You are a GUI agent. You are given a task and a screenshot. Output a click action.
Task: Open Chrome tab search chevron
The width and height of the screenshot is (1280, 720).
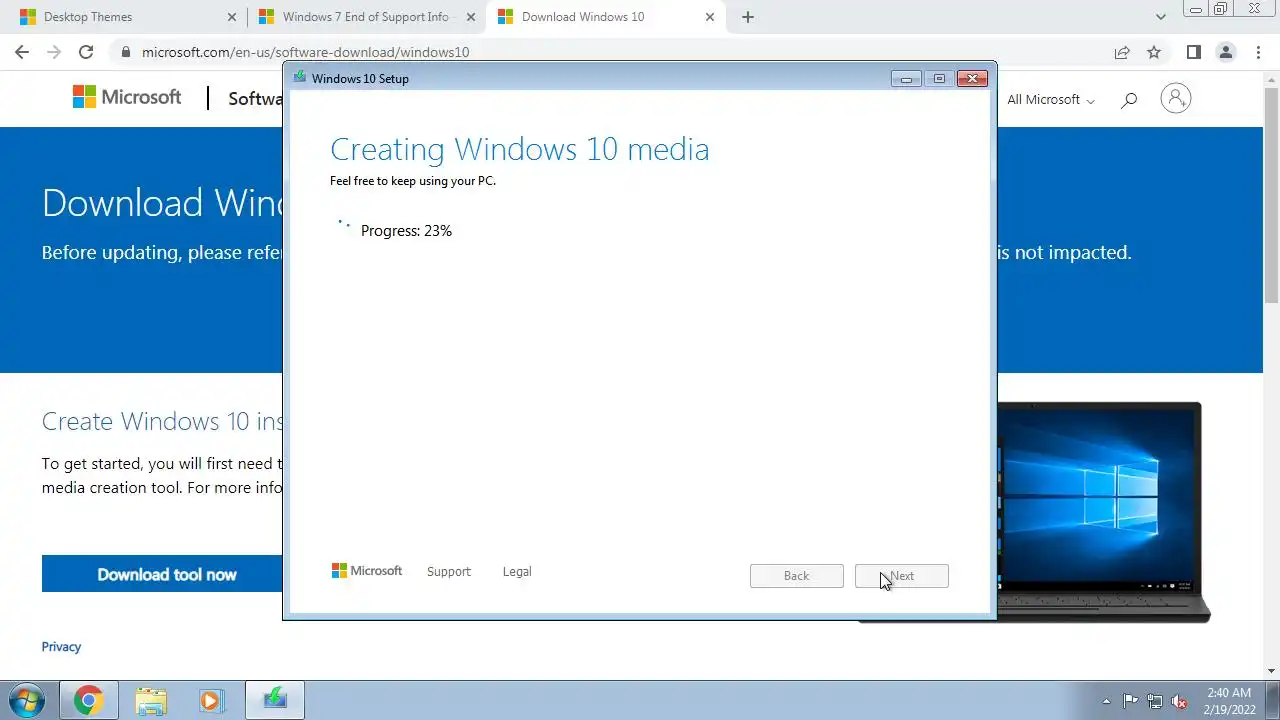pos(1161,17)
